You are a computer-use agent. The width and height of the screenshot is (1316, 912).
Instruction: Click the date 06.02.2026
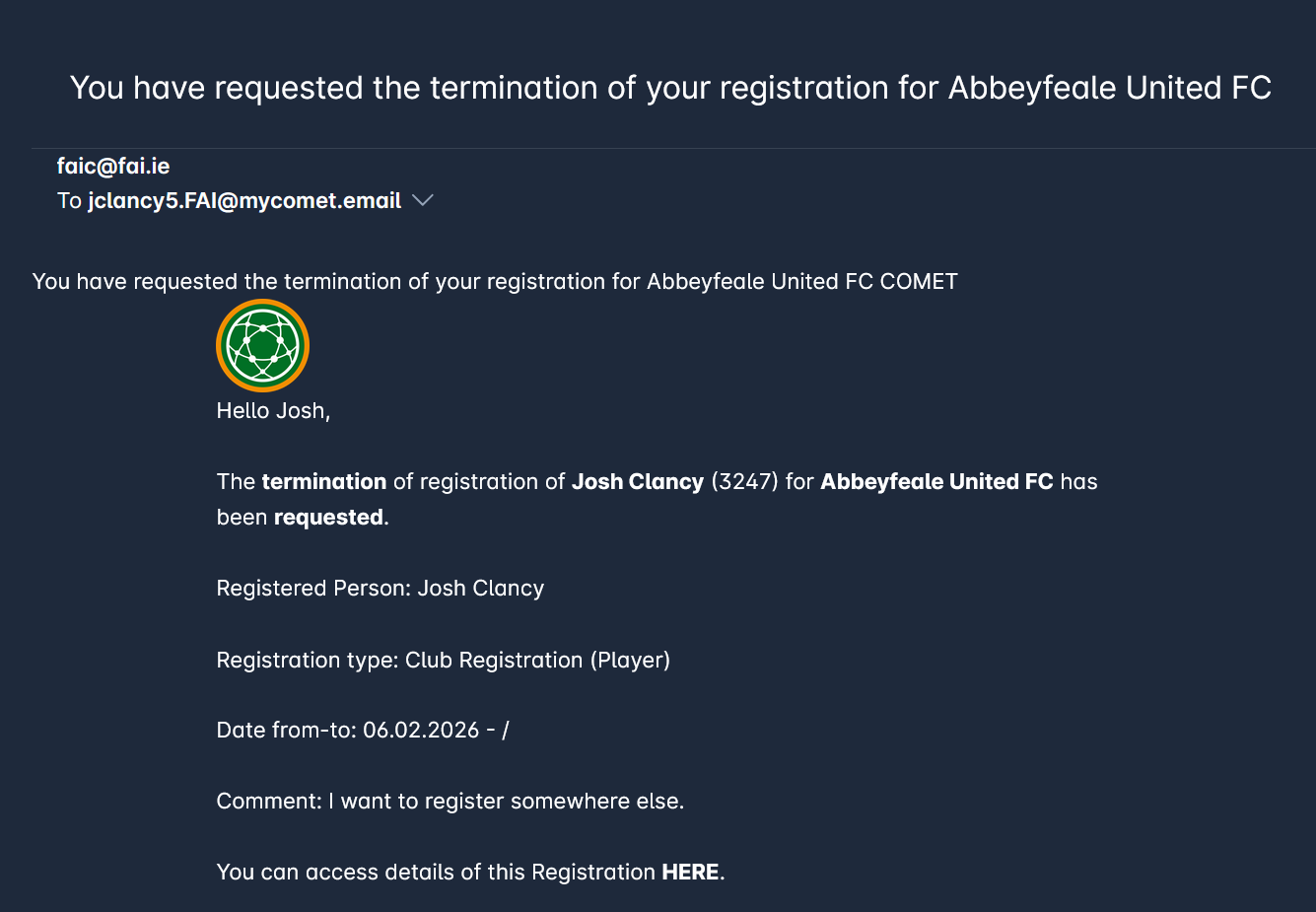[x=421, y=731]
